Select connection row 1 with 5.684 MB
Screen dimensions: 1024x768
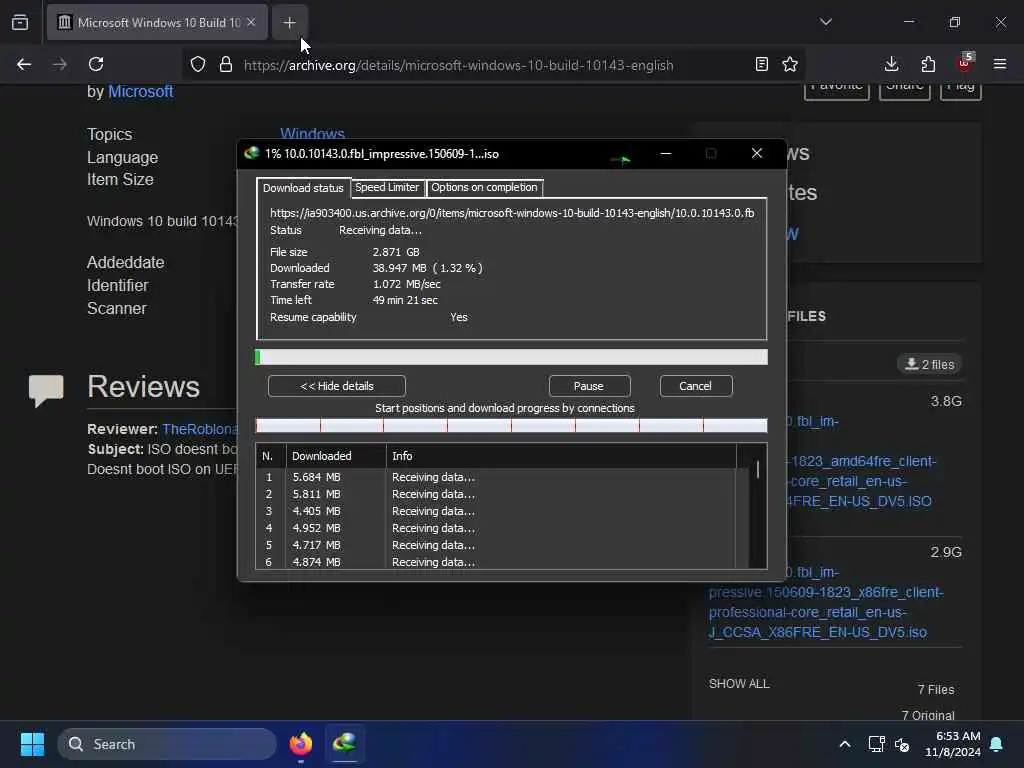click(496, 477)
